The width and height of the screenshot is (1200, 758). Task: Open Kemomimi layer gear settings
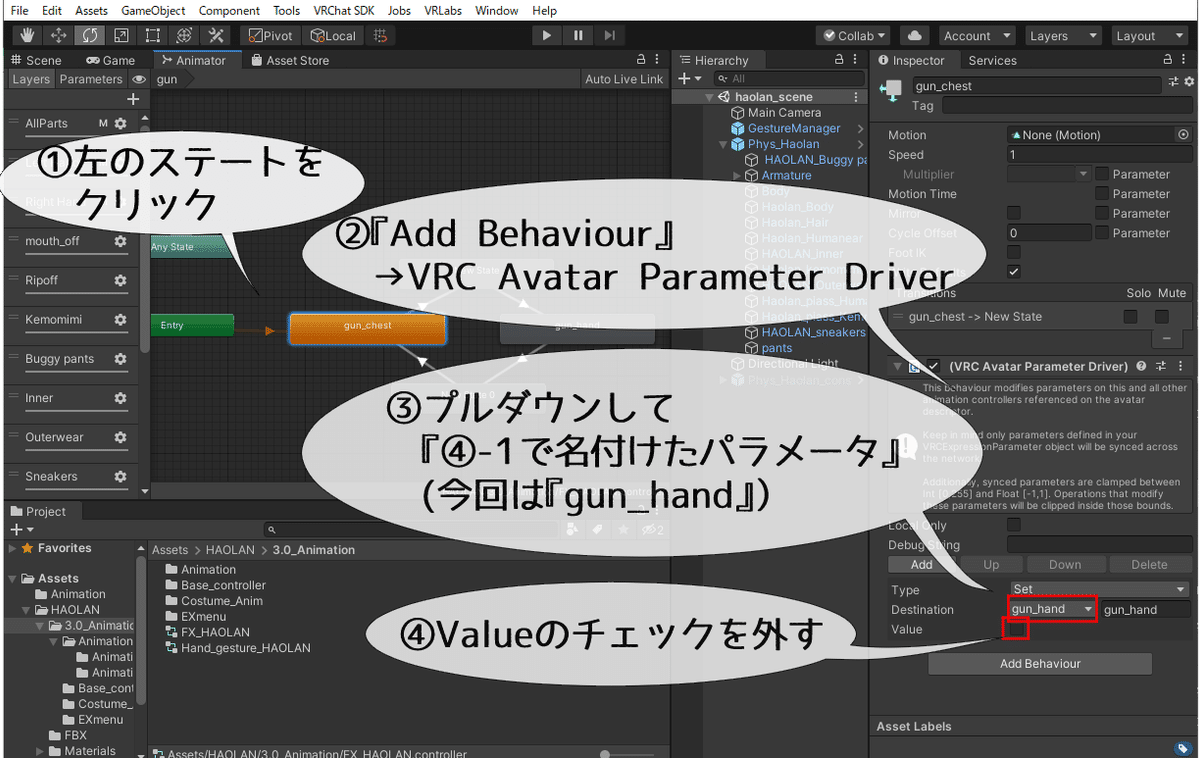pyautogui.click(x=120, y=320)
